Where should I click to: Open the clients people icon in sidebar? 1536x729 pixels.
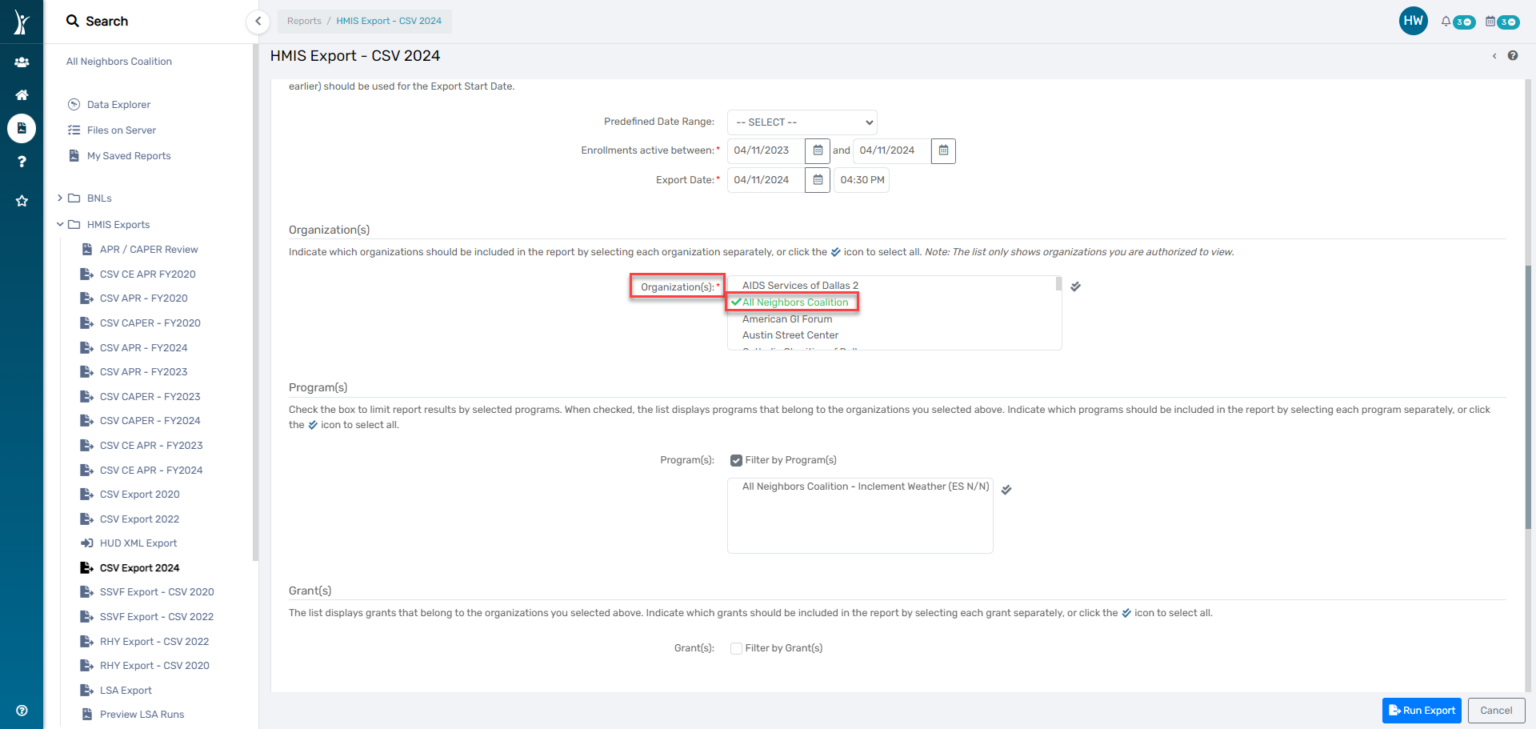[x=21, y=62]
